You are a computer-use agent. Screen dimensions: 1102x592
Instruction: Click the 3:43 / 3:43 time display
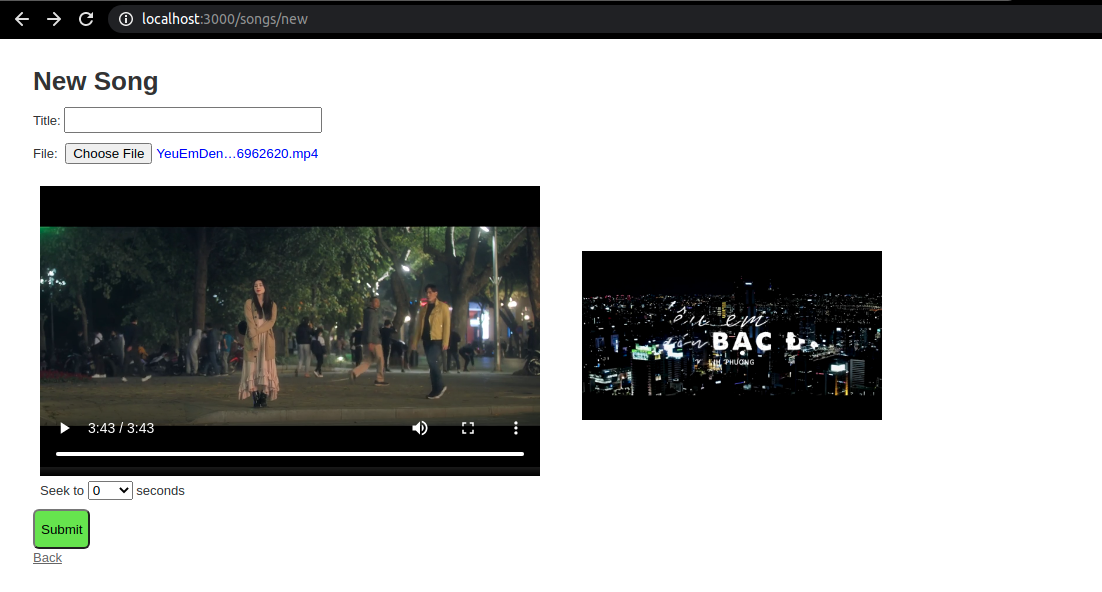tap(121, 428)
